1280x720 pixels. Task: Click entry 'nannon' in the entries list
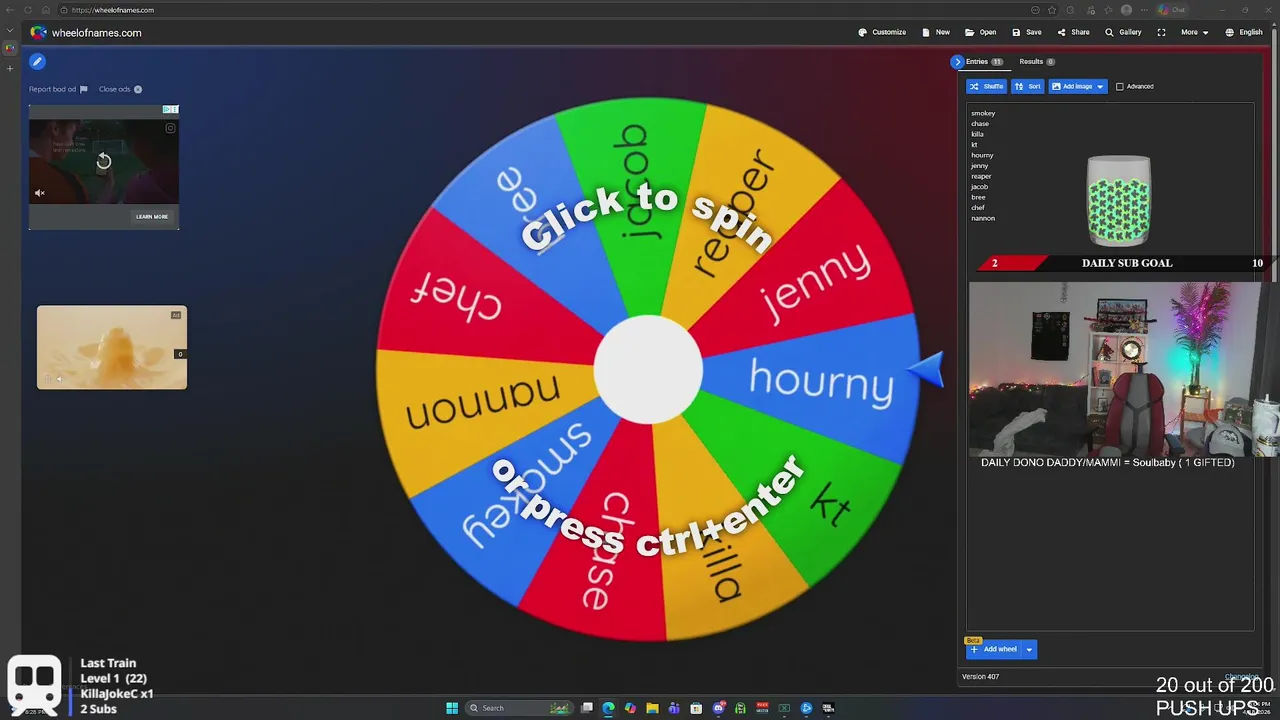click(x=983, y=218)
